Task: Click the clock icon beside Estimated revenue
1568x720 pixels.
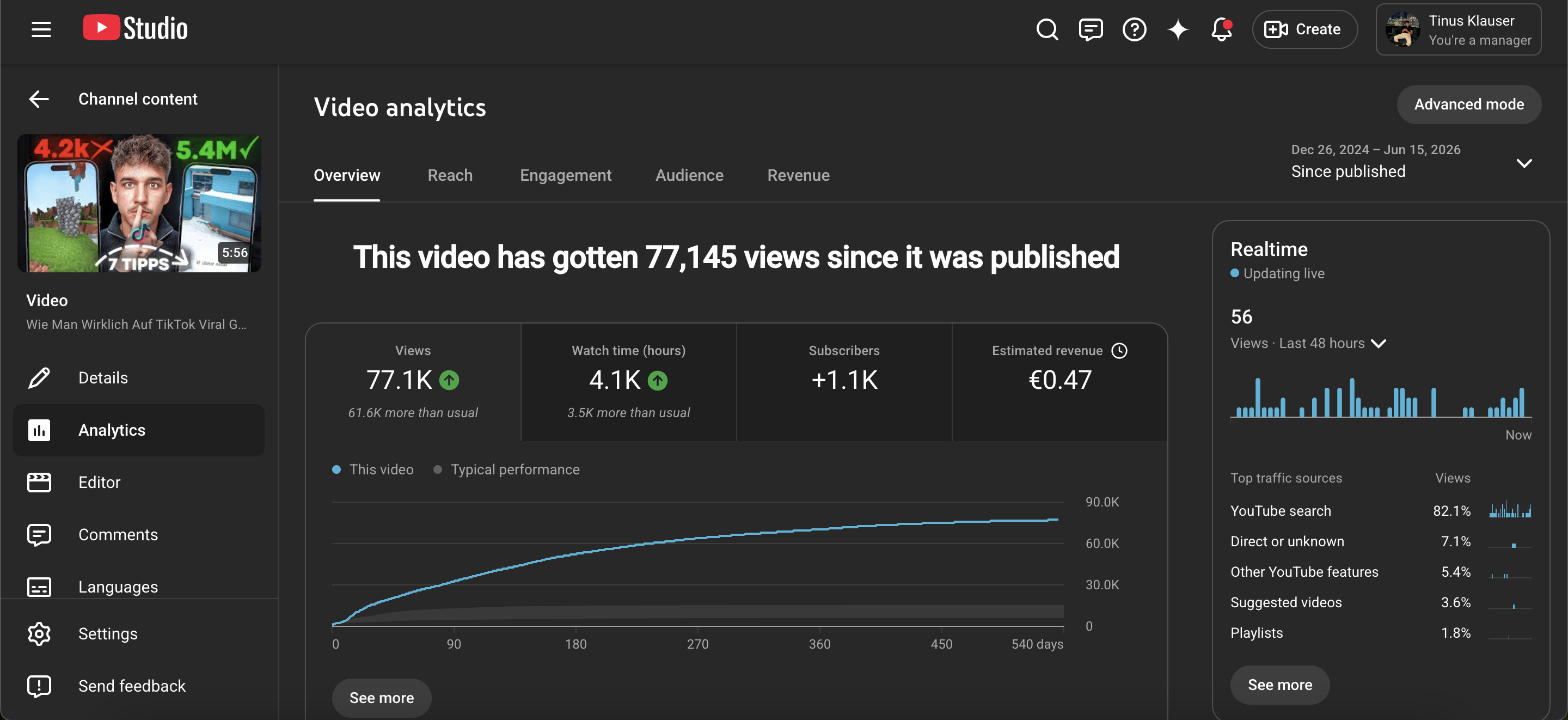Action: click(1119, 350)
